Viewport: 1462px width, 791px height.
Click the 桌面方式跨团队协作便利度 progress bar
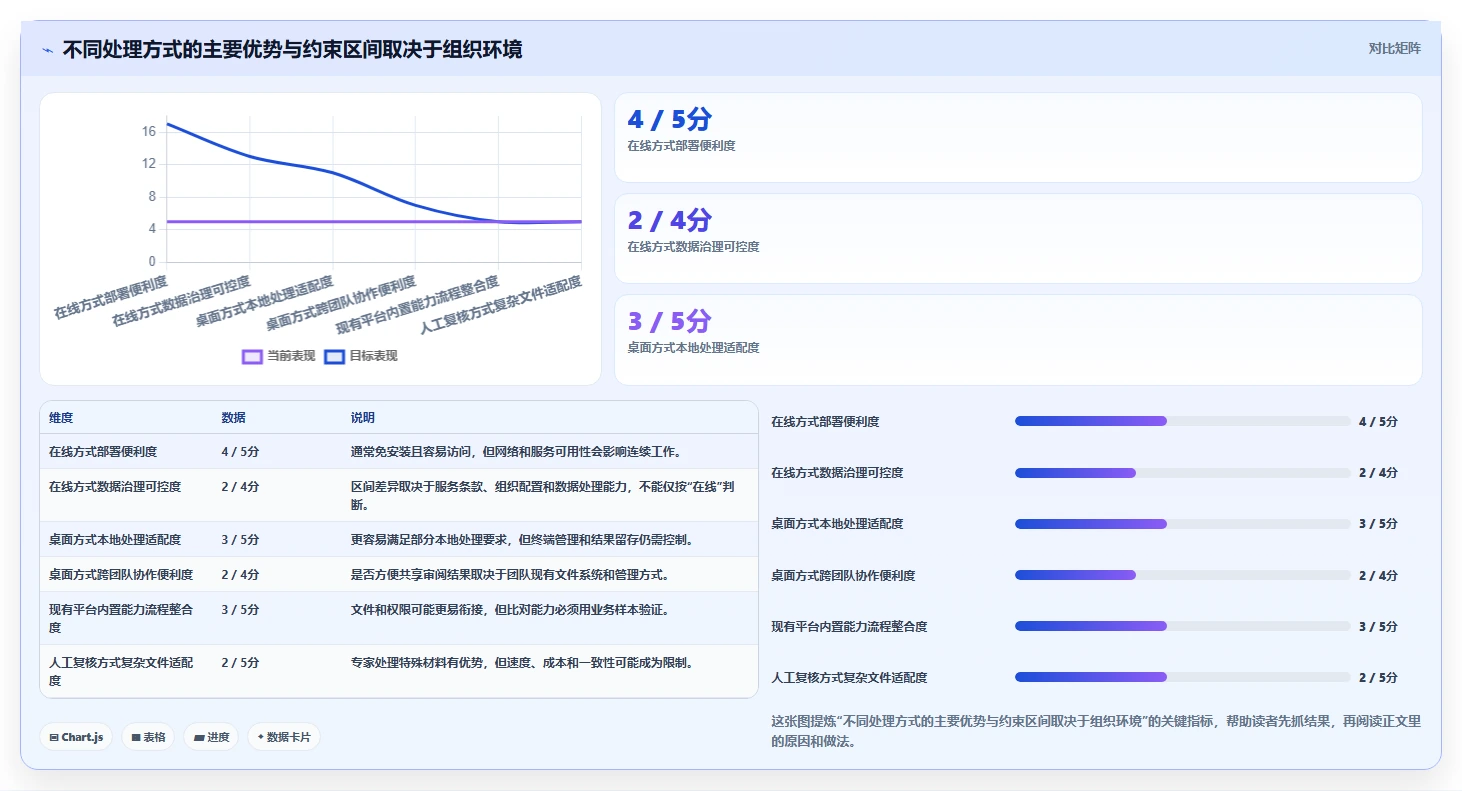(1183, 575)
